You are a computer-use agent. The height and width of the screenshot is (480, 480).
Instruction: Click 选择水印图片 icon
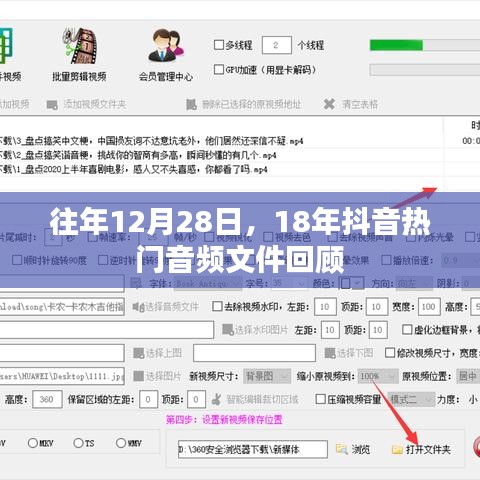228,330
